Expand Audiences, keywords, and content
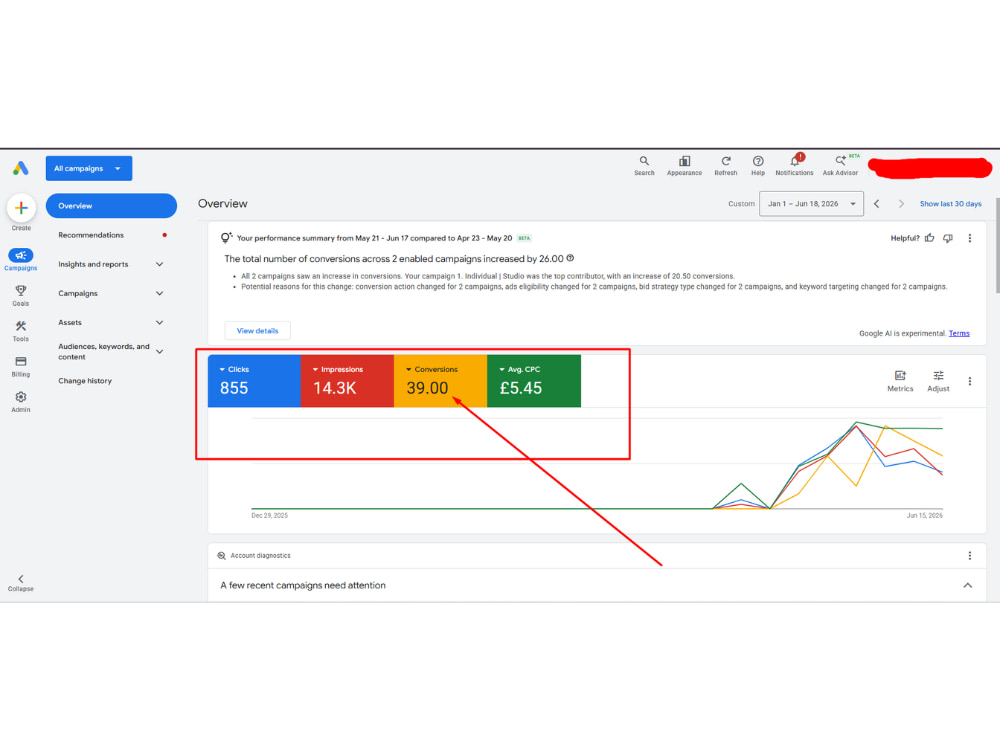 (110, 351)
